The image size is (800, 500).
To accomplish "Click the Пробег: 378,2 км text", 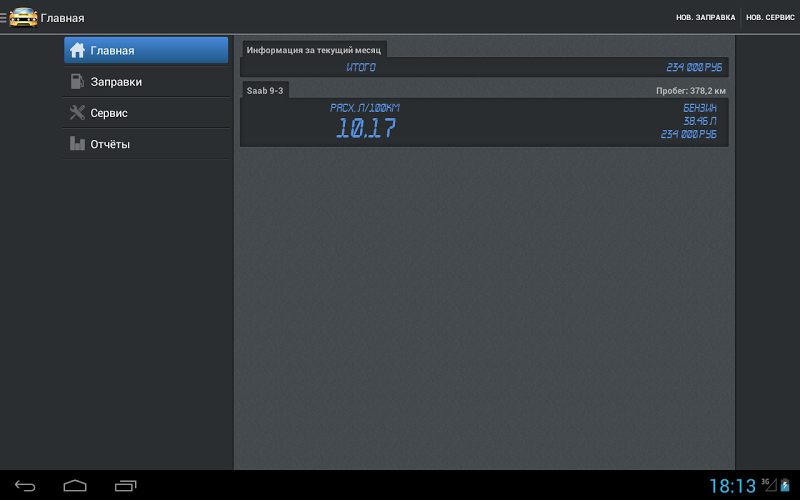I will pos(691,91).
